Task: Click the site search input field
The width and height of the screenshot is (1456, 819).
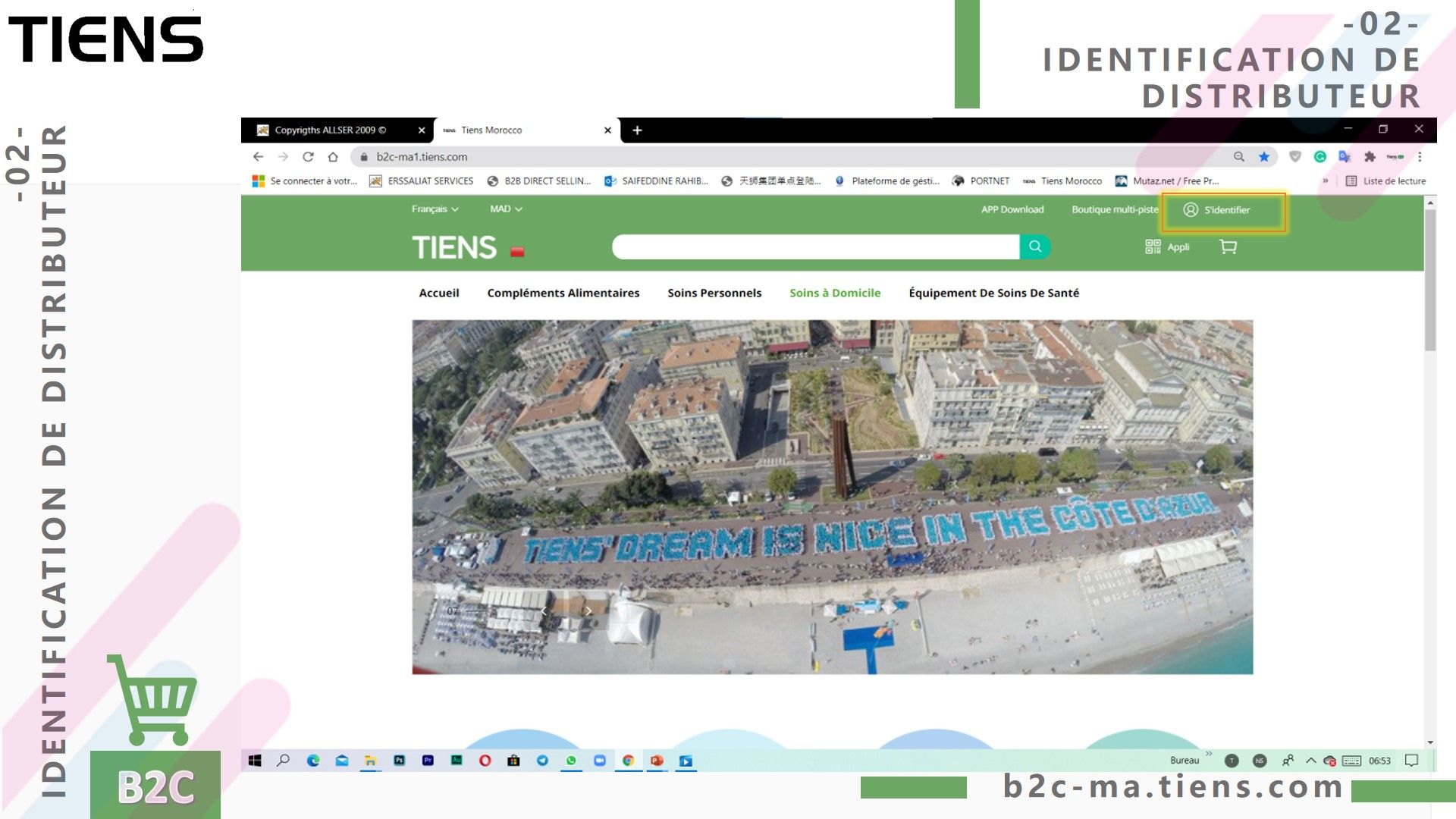Action: click(815, 247)
